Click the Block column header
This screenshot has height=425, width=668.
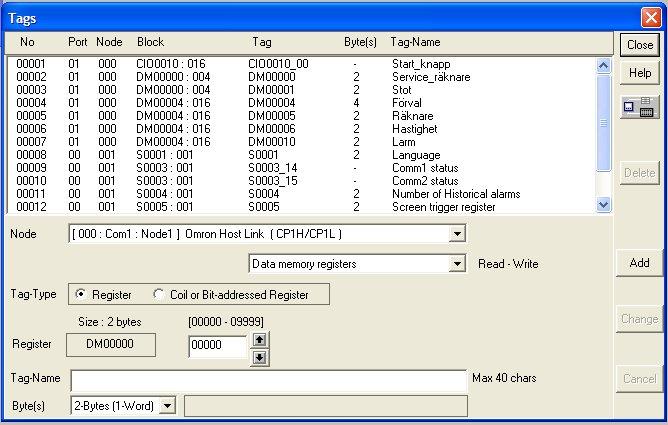coord(150,42)
